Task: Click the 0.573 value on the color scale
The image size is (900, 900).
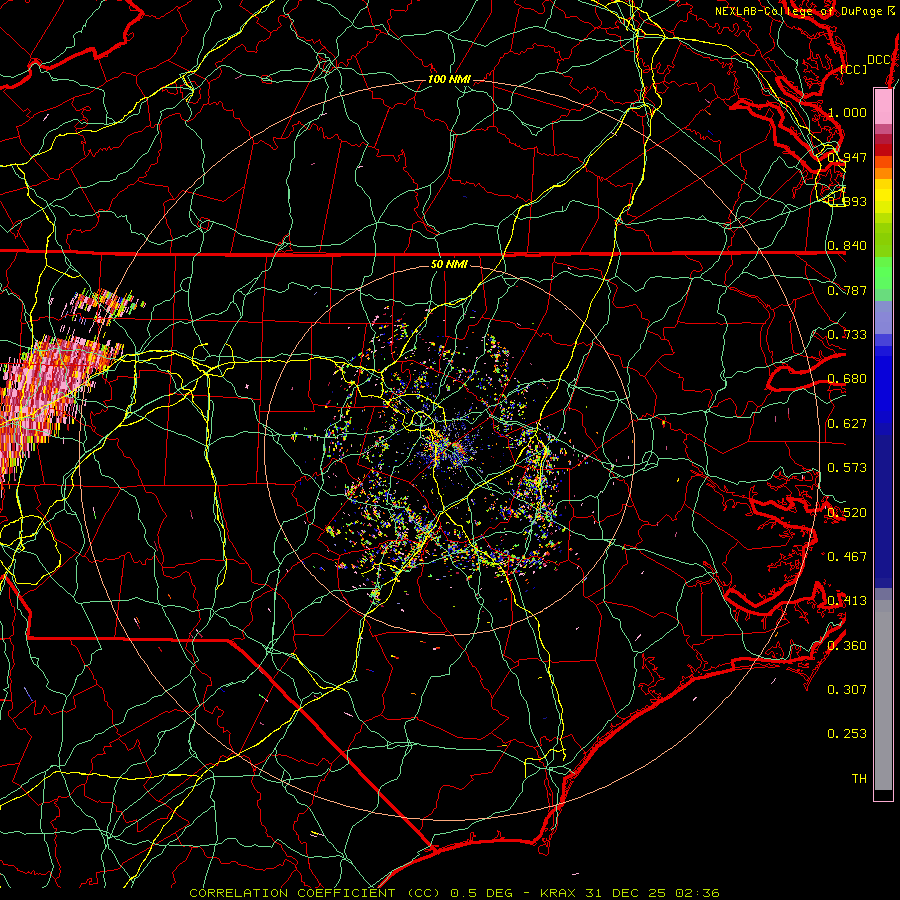Action: click(847, 468)
